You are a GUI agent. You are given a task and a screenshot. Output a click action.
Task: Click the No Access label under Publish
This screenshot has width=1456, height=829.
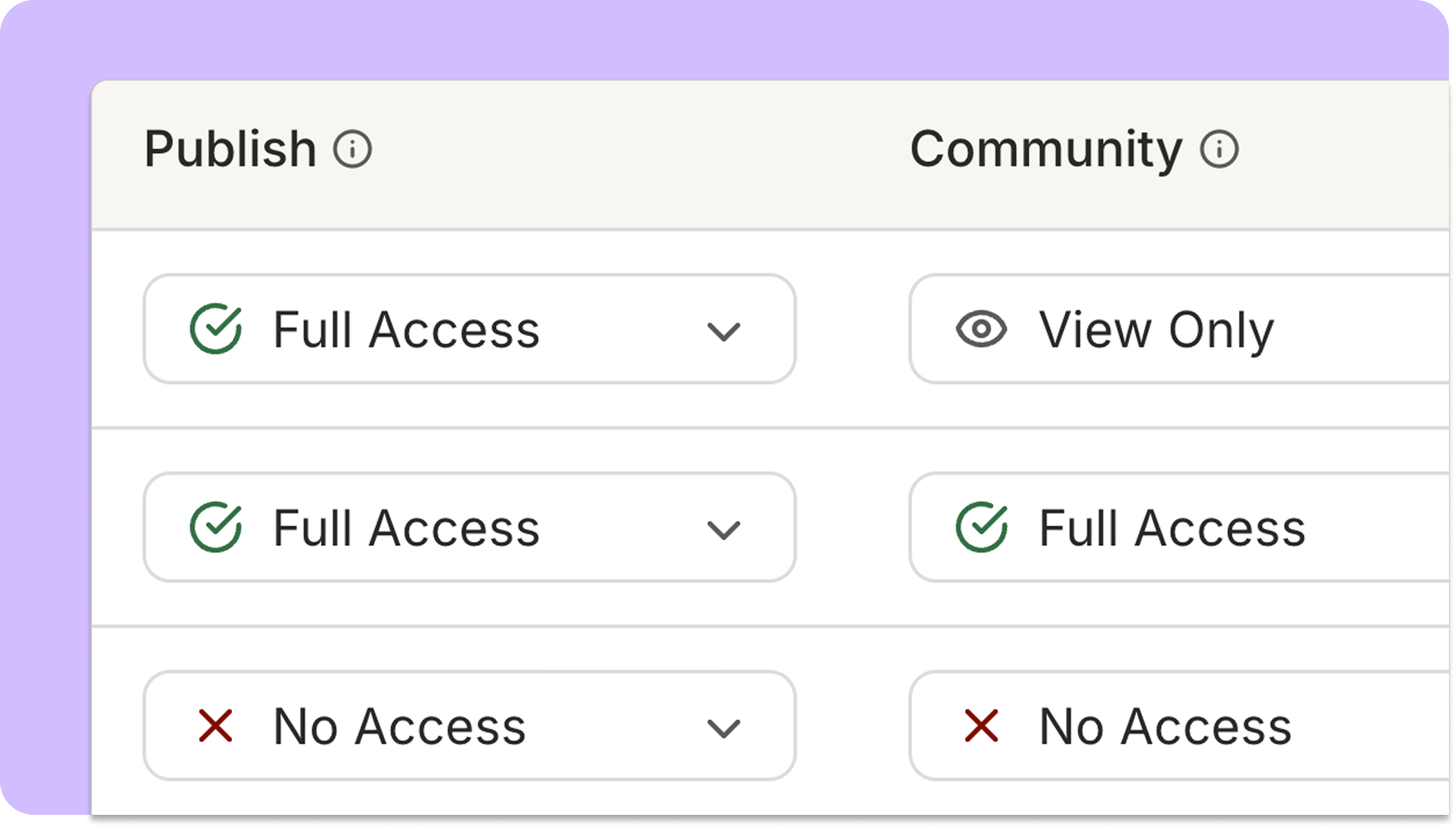pyautogui.click(x=400, y=726)
